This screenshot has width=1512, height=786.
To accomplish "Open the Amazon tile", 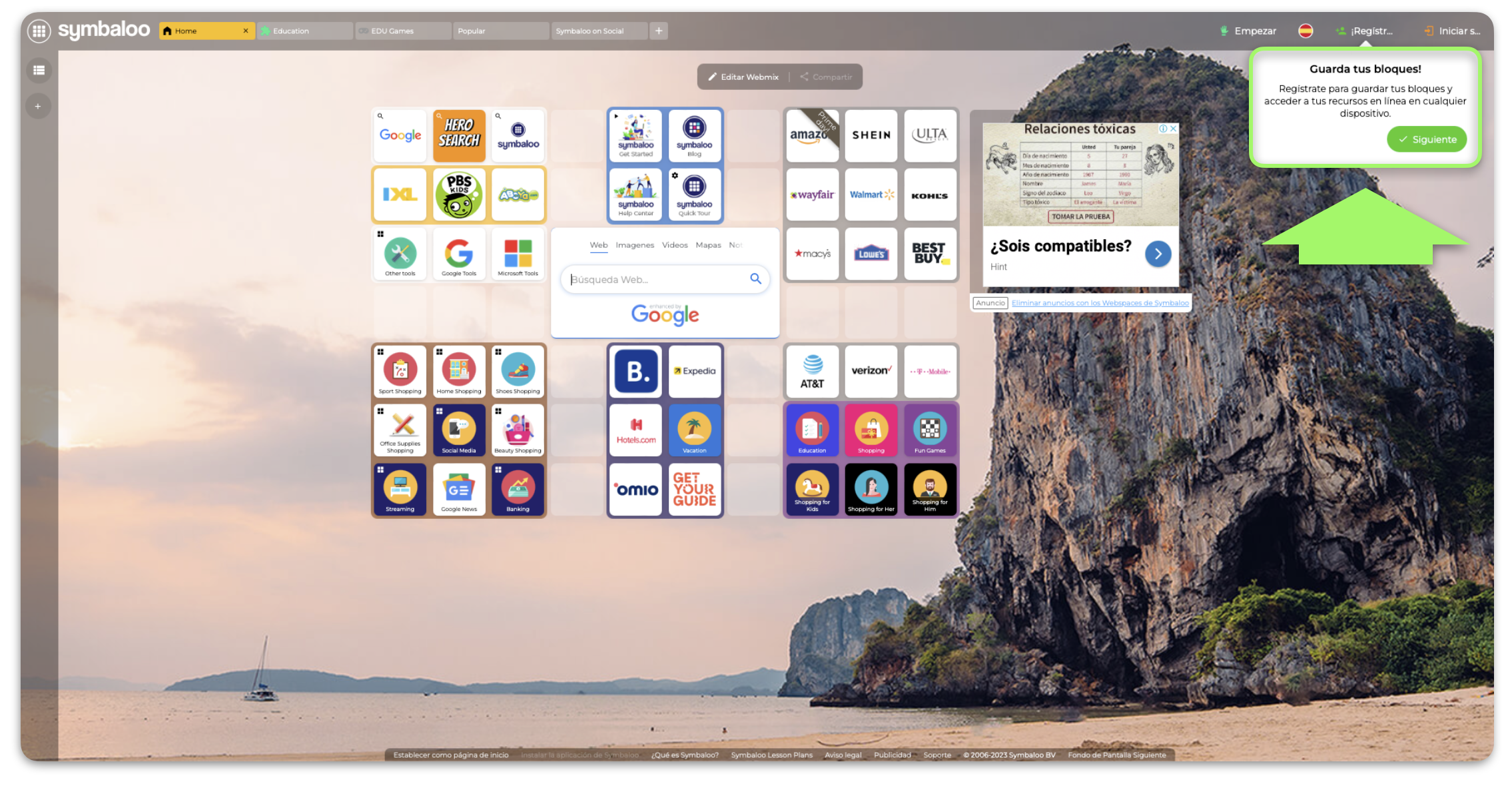I will point(812,135).
